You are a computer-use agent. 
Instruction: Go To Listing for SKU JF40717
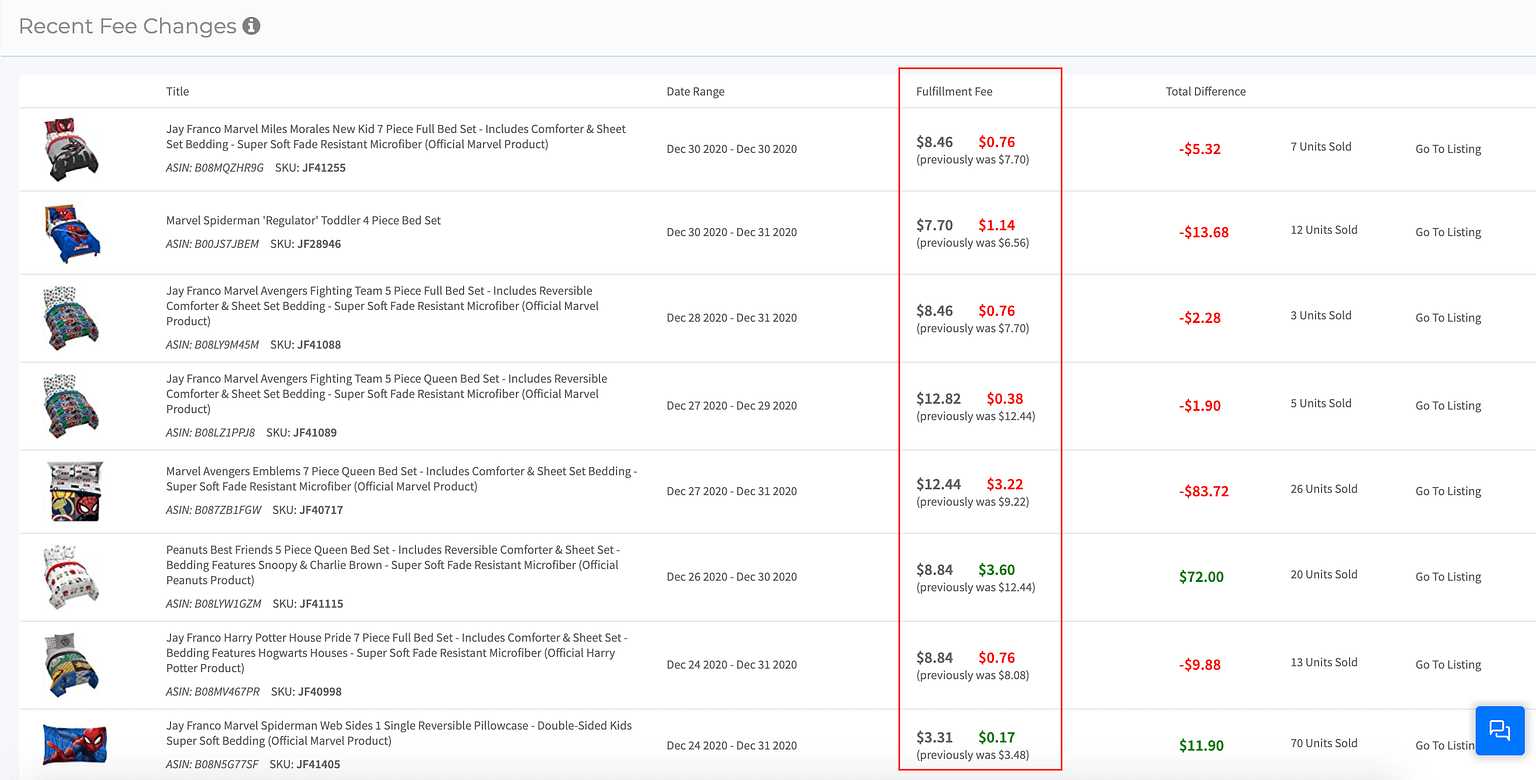pyautogui.click(x=1448, y=491)
